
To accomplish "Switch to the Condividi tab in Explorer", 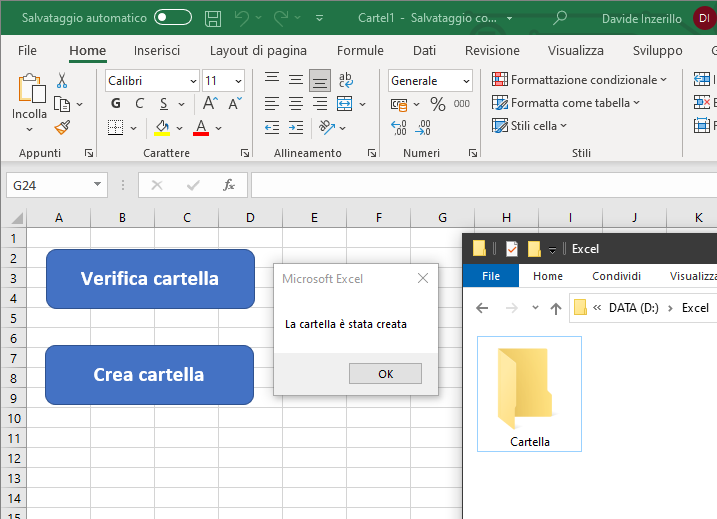I will [616, 276].
